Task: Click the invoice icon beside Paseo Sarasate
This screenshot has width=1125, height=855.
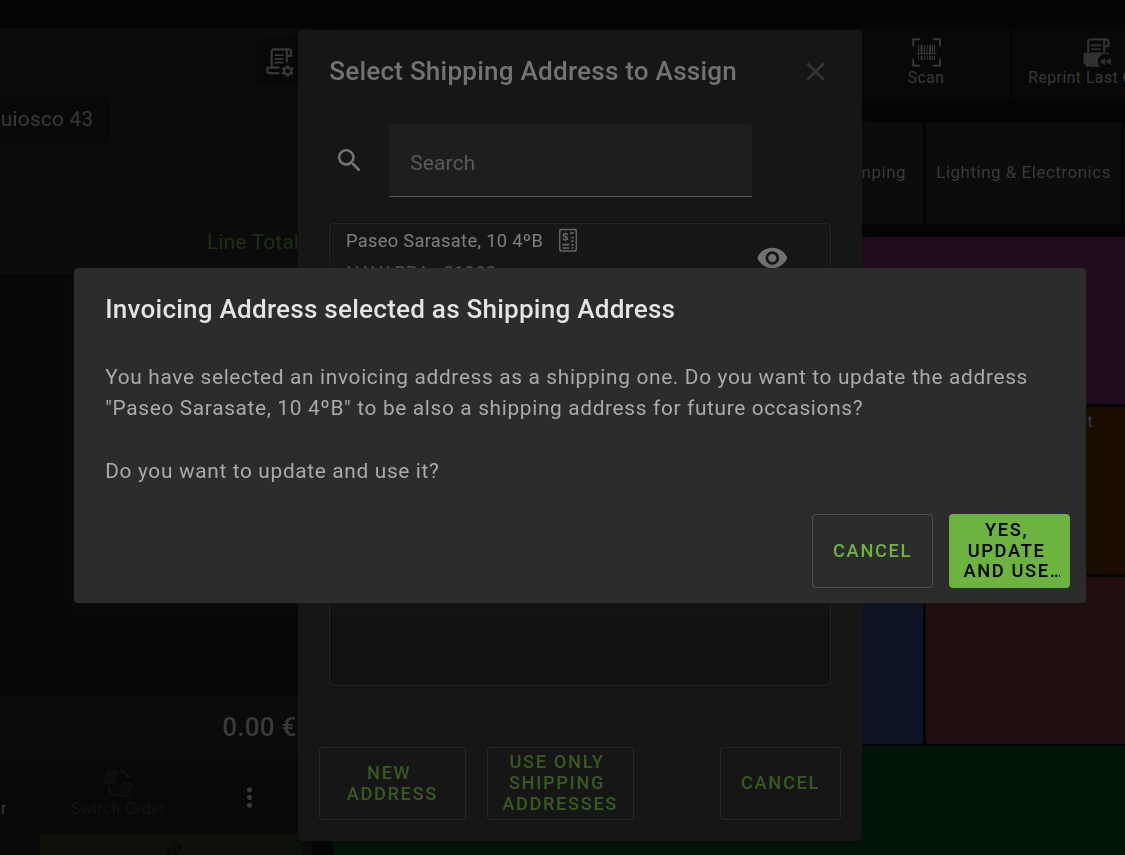Action: point(568,240)
